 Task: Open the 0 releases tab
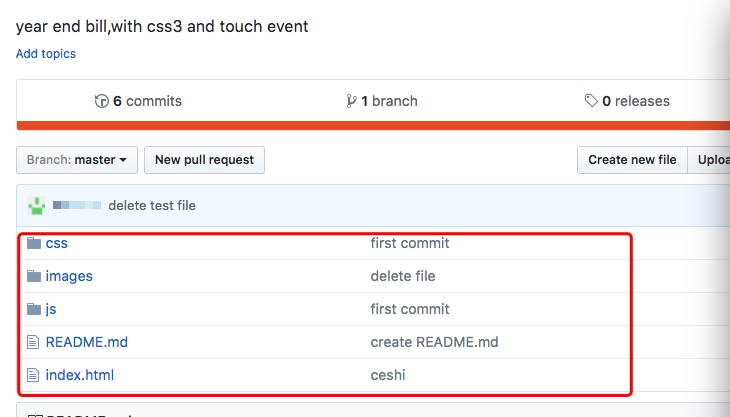click(627, 101)
